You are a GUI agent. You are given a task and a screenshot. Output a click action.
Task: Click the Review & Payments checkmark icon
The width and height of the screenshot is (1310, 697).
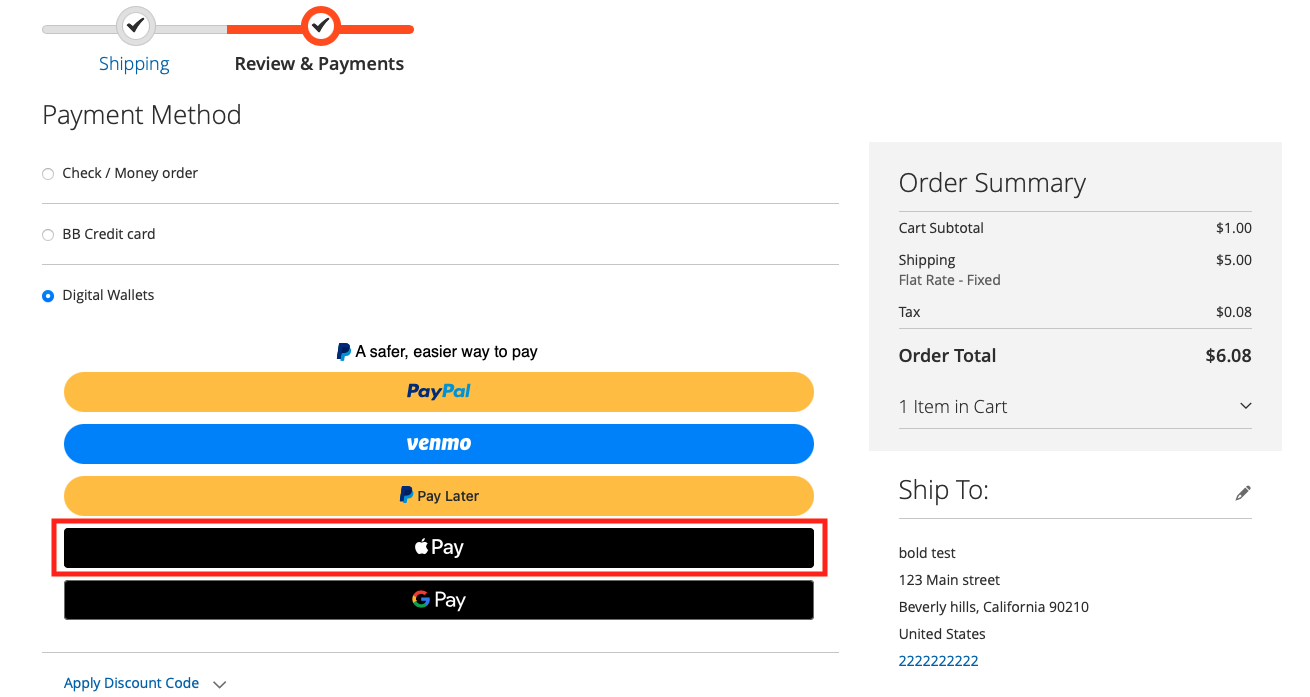[x=319, y=26]
